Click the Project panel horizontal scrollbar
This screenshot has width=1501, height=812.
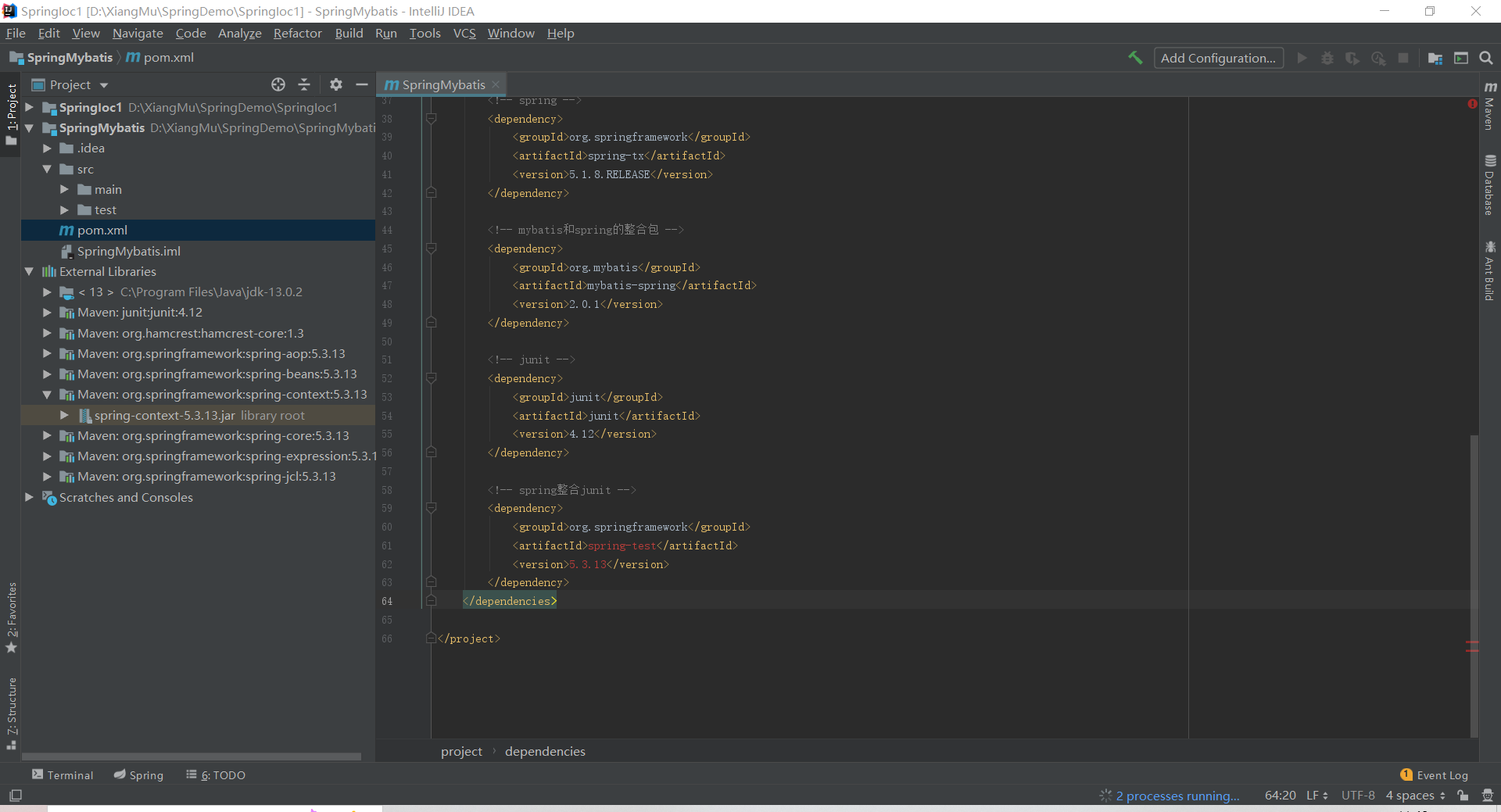tap(192, 757)
